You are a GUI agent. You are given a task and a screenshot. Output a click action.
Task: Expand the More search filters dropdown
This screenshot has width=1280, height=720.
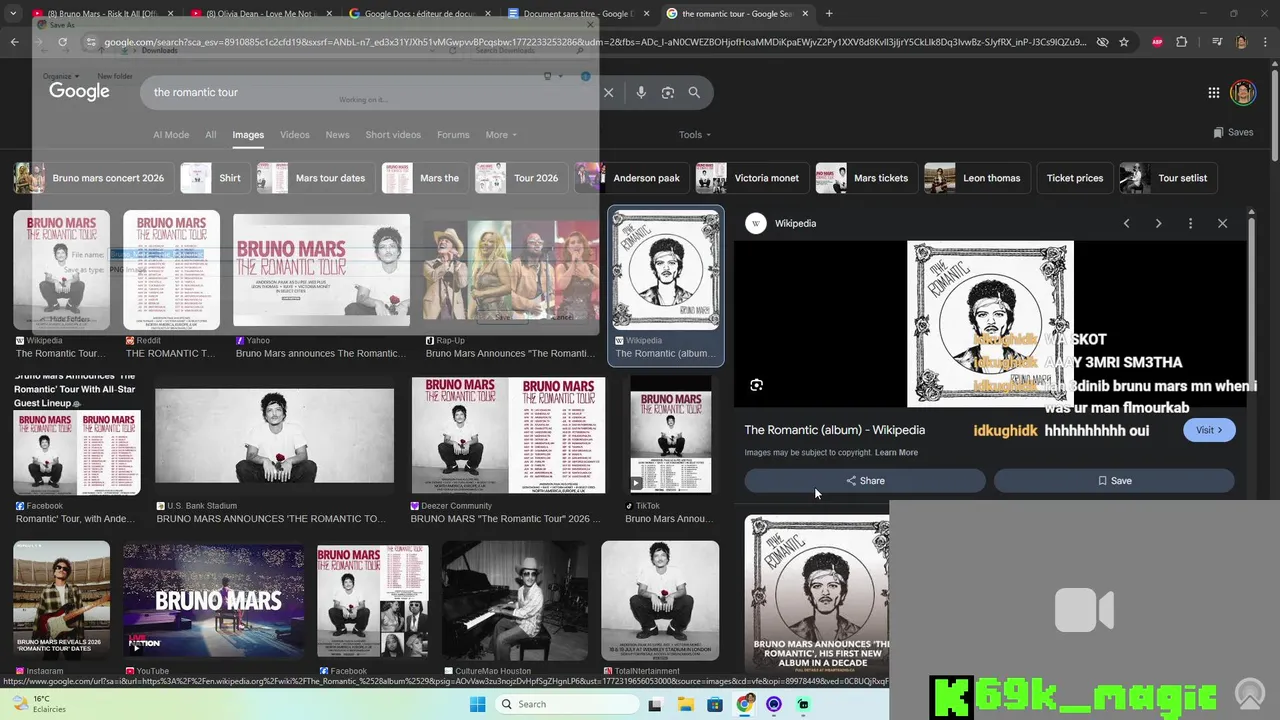point(501,135)
